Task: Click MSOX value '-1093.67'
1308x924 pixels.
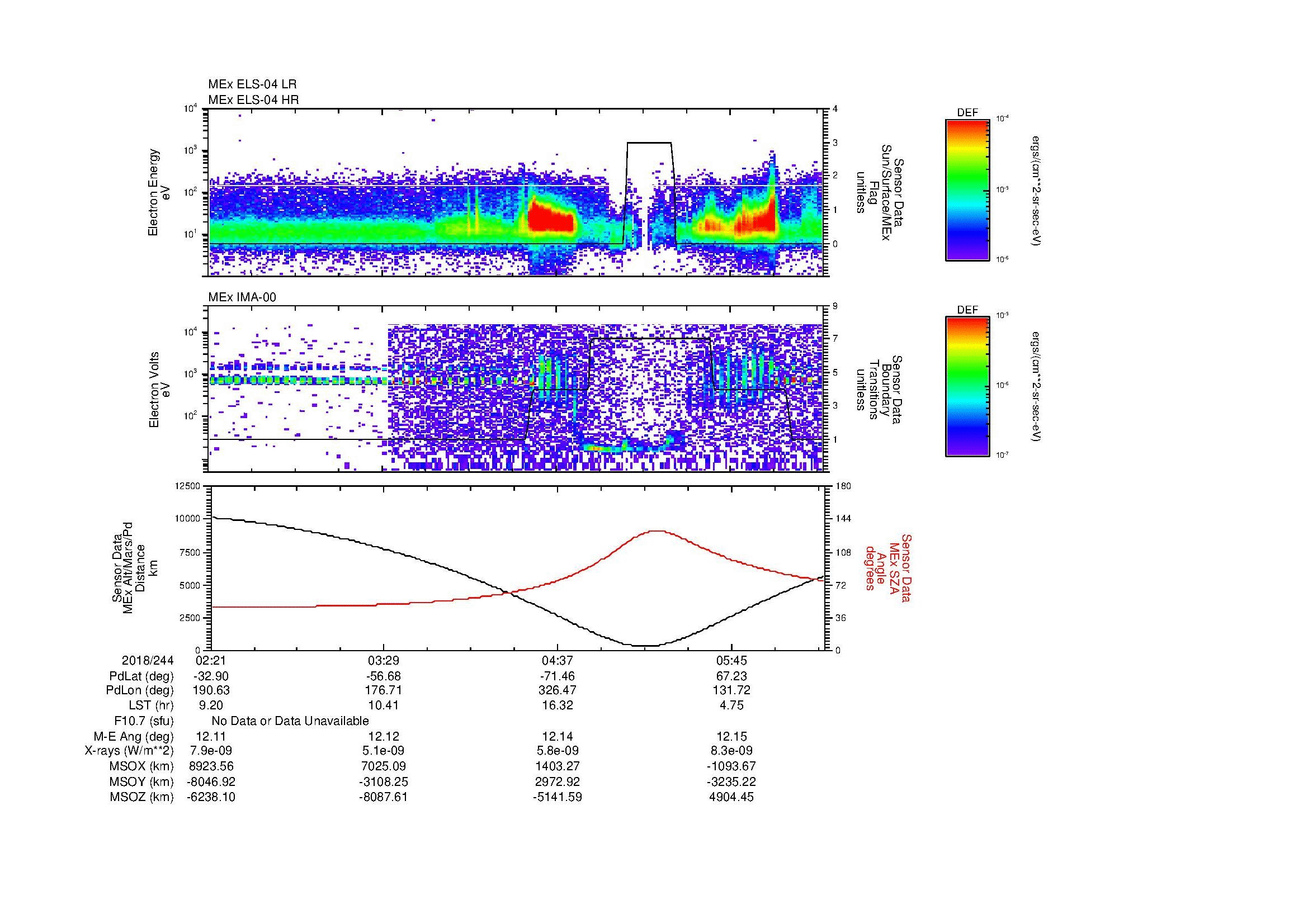Action: pos(731,766)
